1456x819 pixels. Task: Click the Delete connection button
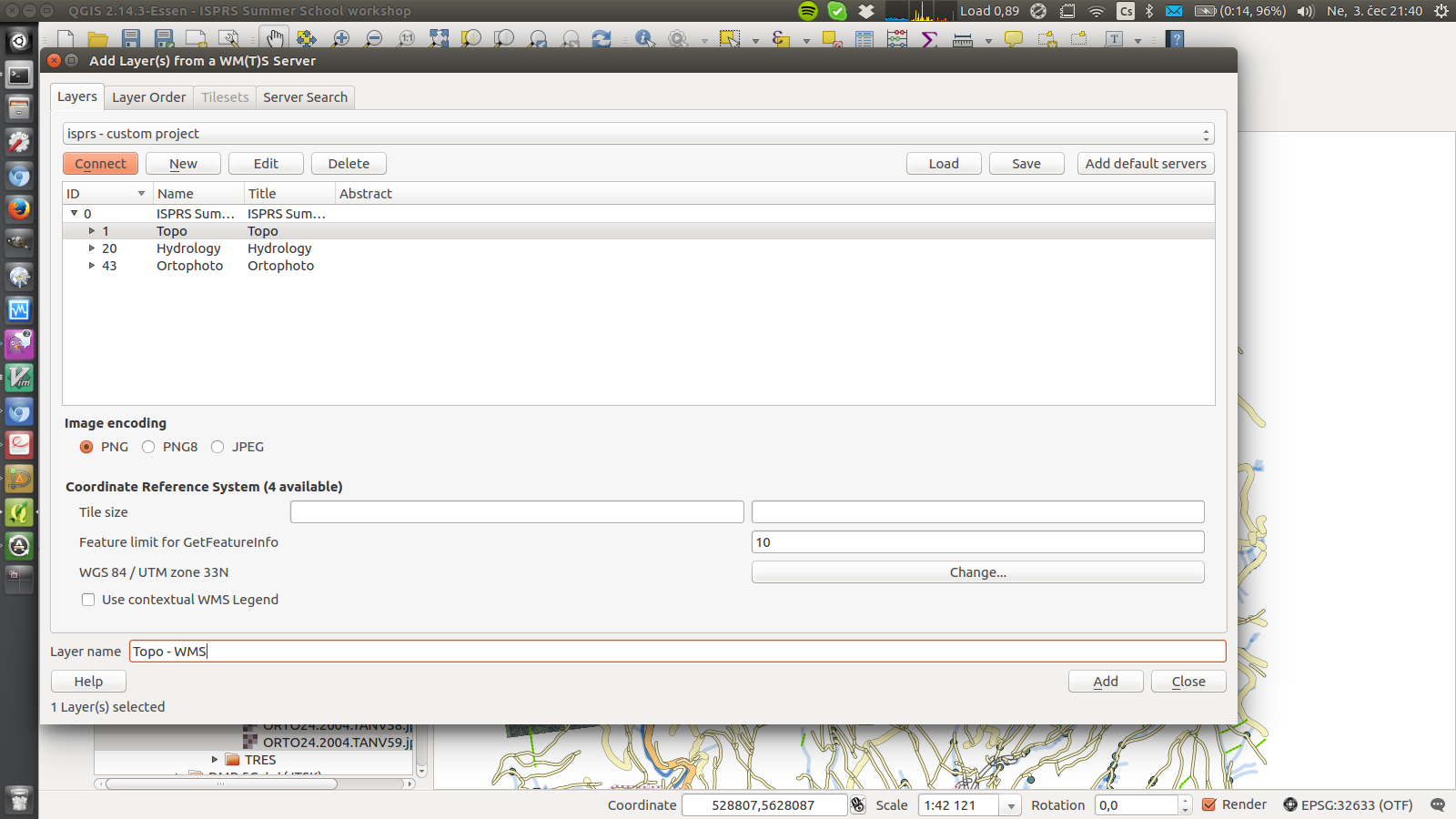coord(349,164)
